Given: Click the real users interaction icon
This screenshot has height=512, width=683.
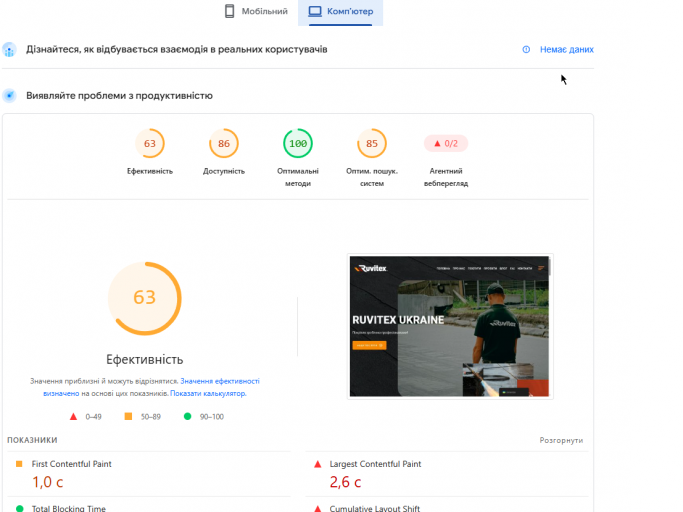Looking at the screenshot, I should point(9,50).
